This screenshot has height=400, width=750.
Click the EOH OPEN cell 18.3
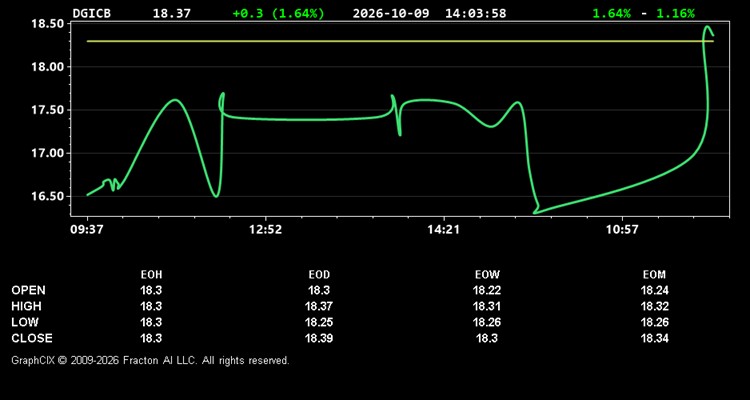151,290
